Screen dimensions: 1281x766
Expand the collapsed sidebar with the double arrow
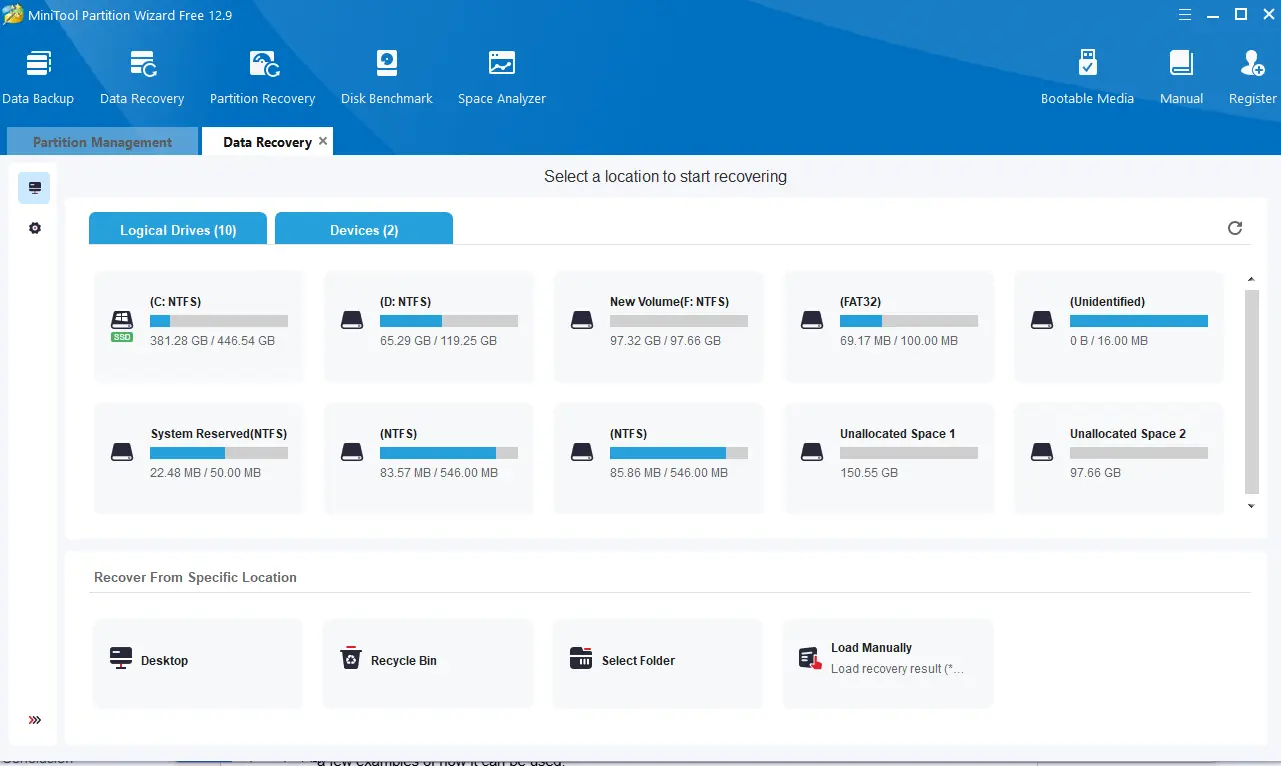(x=34, y=719)
